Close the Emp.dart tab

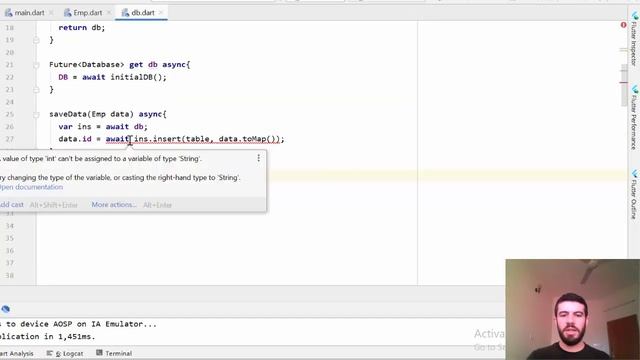[x=109, y=13]
